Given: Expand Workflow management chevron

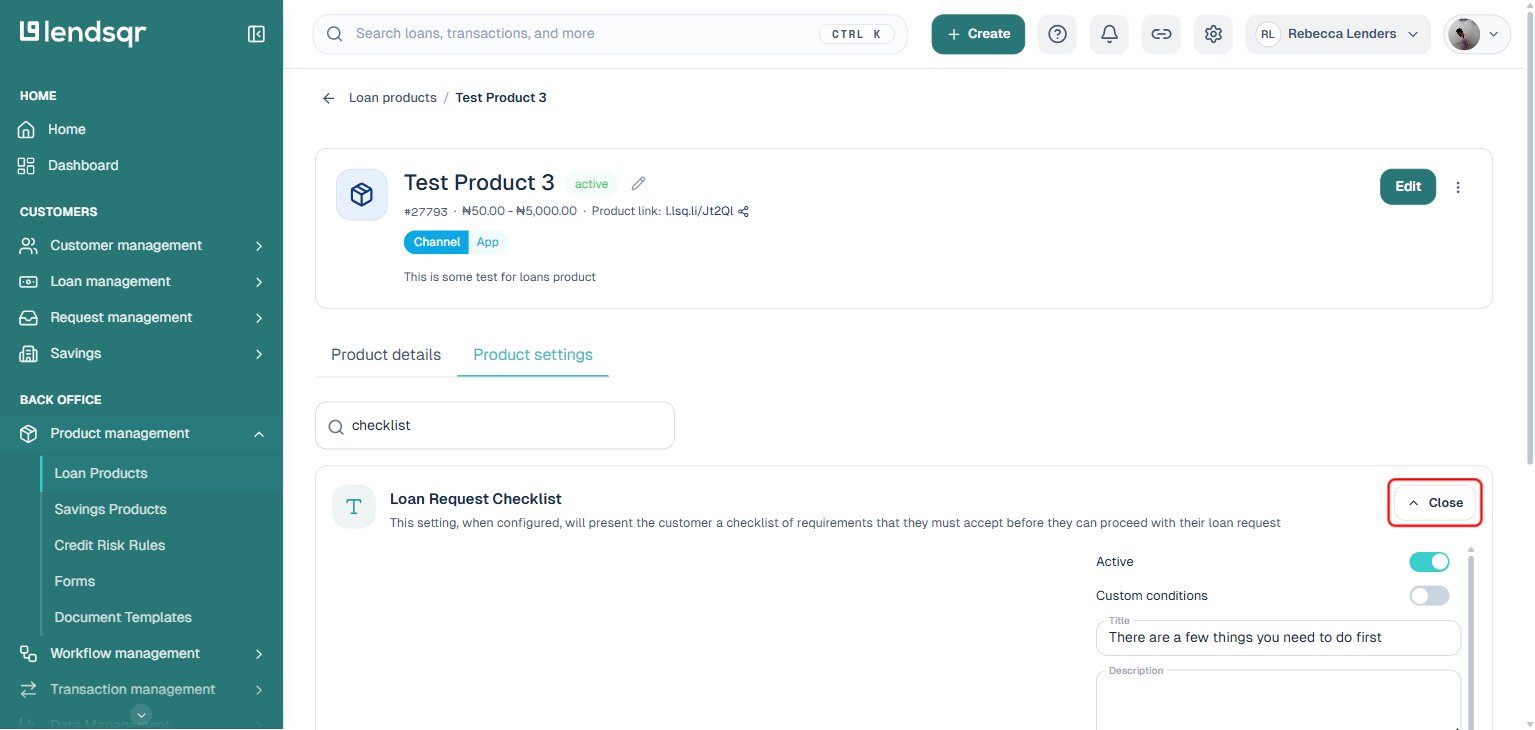Looking at the screenshot, I should (x=259, y=654).
